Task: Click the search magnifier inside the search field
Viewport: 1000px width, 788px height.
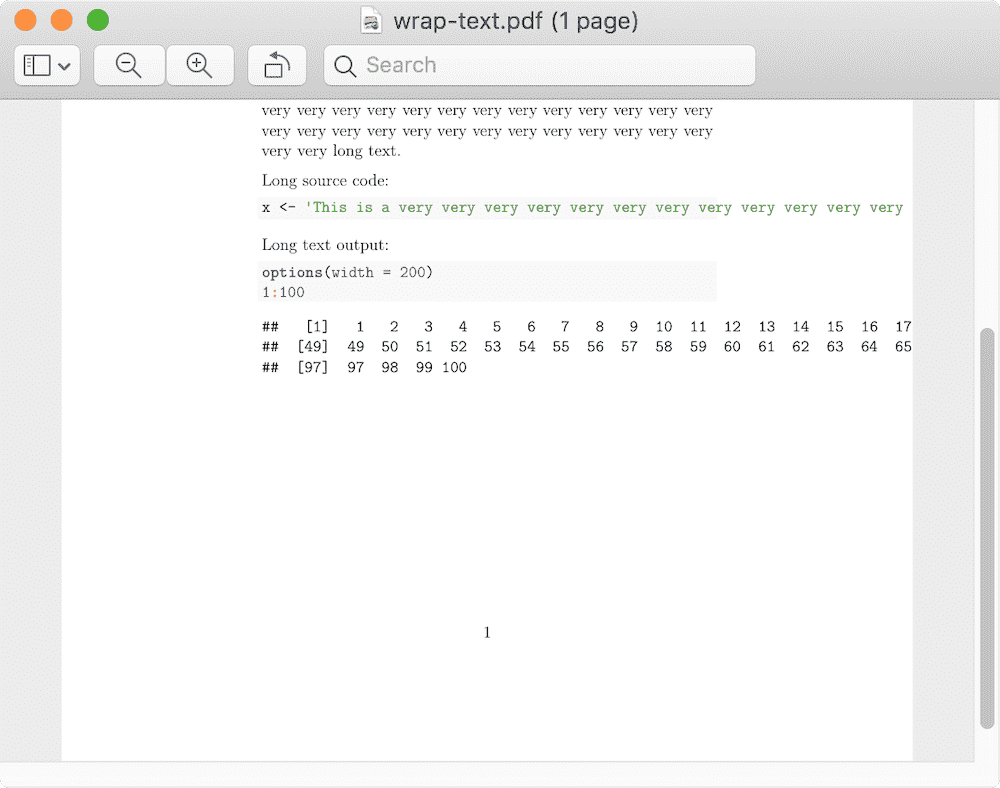Action: 344,65
